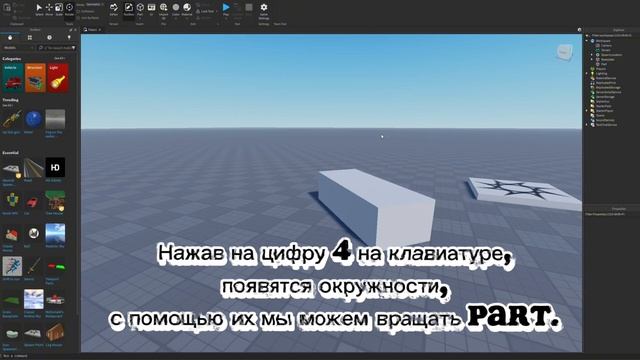
Task: Click See All next to Categories
Action: click(60, 58)
